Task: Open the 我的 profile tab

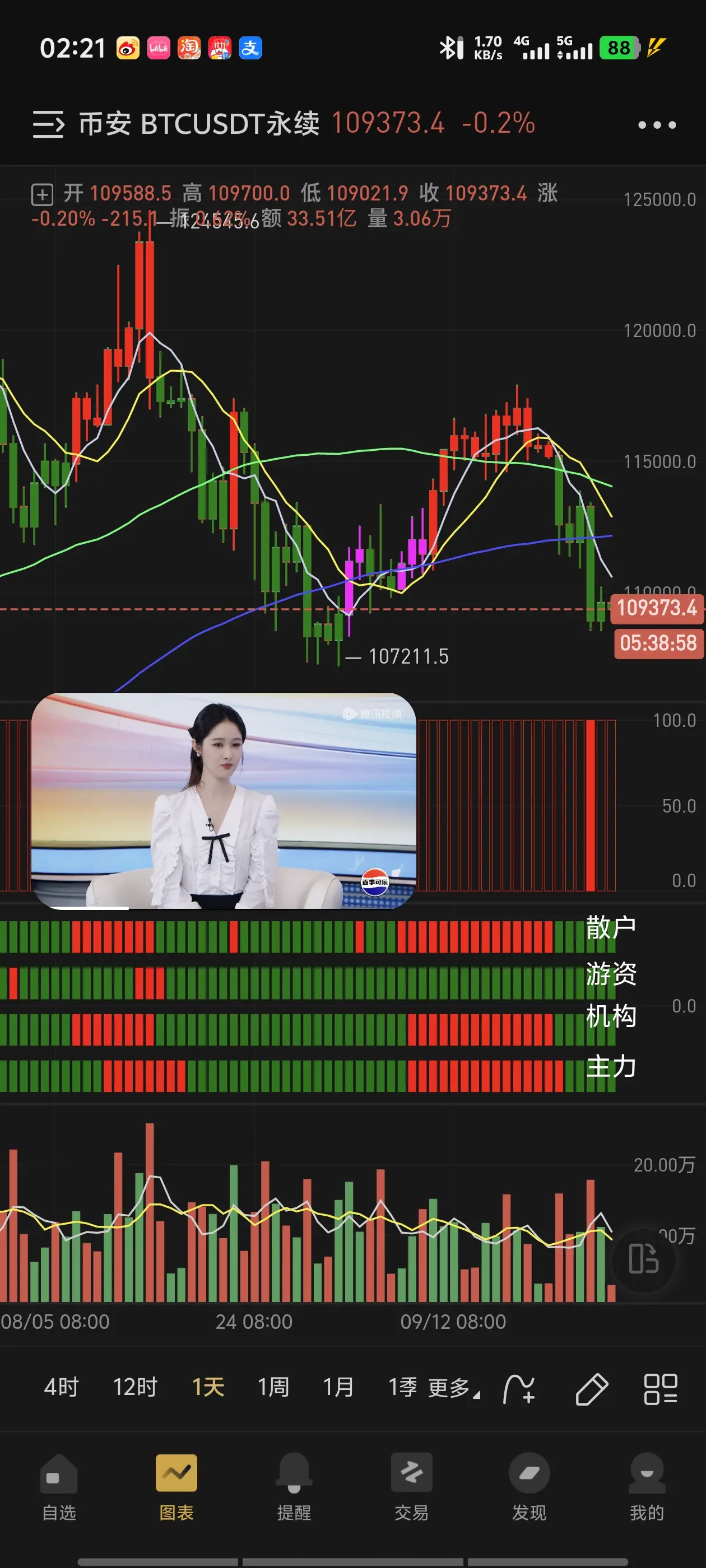Action: (647, 1488)
